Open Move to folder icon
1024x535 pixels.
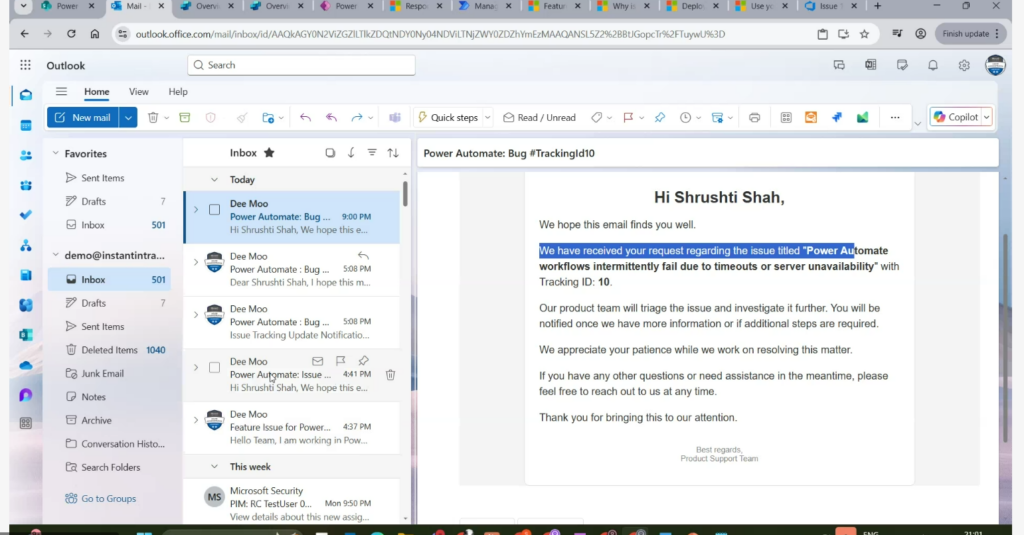click(x=268, y=118)
